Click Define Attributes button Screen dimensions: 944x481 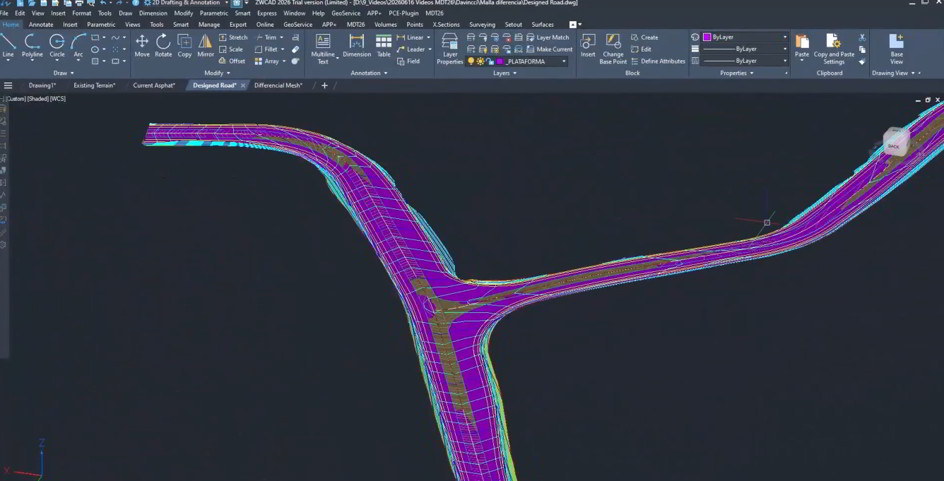(x=658, y=61)
